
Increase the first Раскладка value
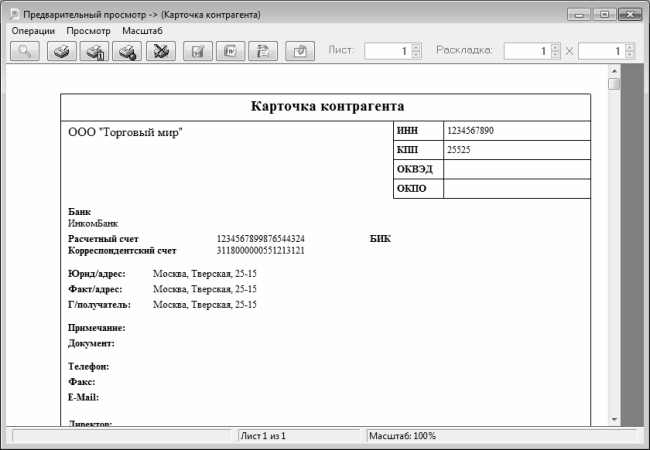pos(555,46)
